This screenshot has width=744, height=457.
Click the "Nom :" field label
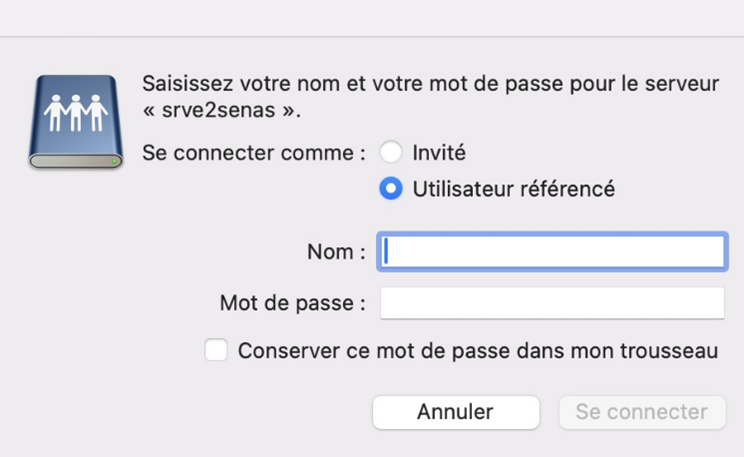pos(336,252)
